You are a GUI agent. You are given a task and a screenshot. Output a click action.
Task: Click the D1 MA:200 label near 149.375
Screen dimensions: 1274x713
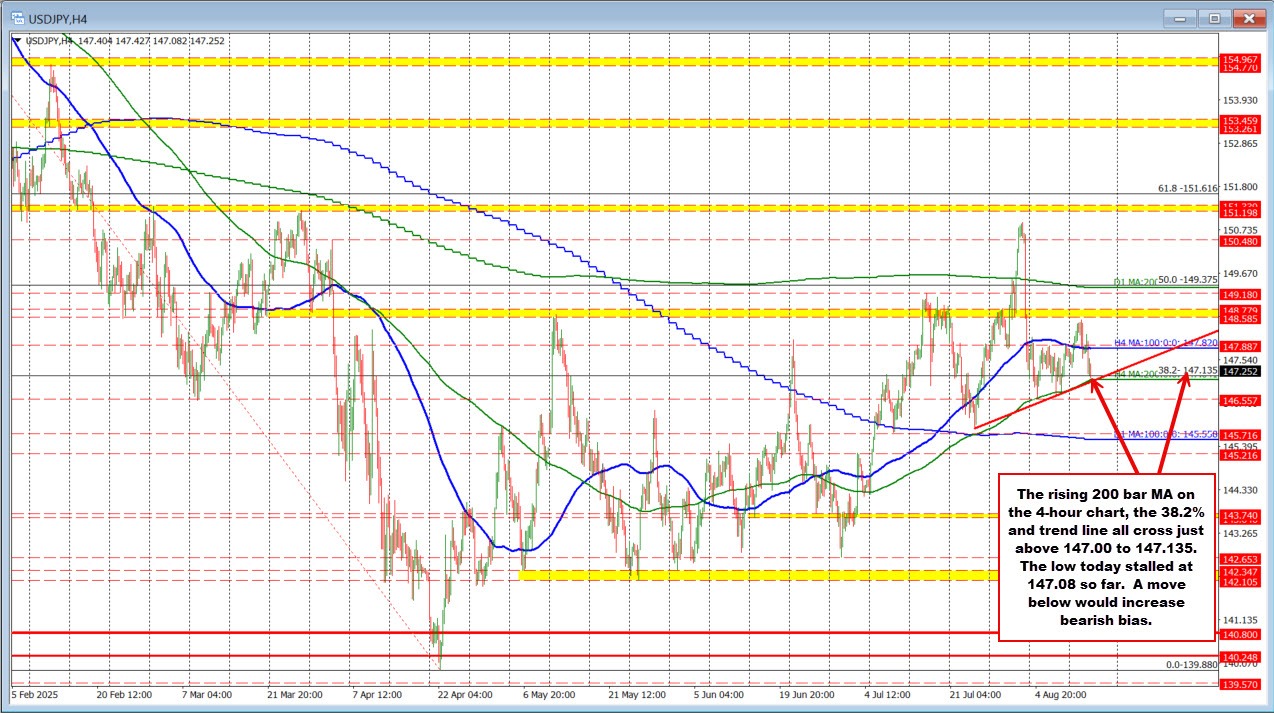tap(1136, 281)
